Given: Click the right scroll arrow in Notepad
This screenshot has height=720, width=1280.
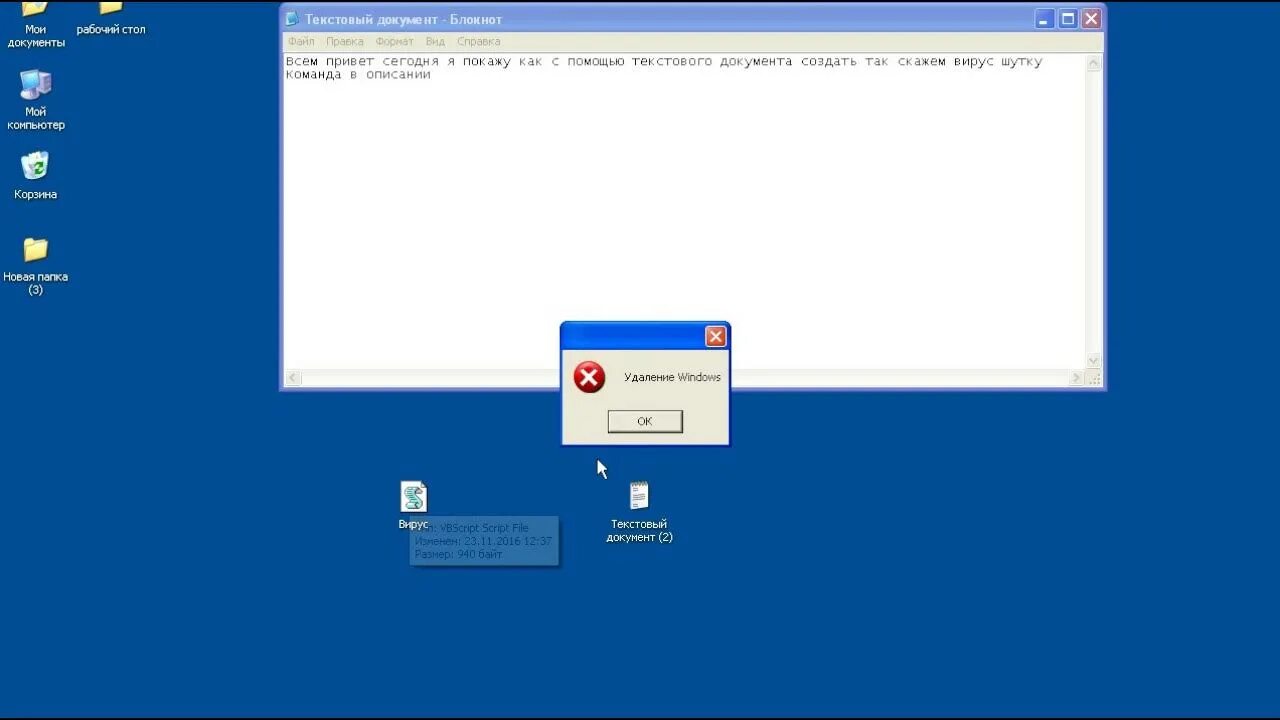Looking at the screenshot, I should click(1076, 378).
